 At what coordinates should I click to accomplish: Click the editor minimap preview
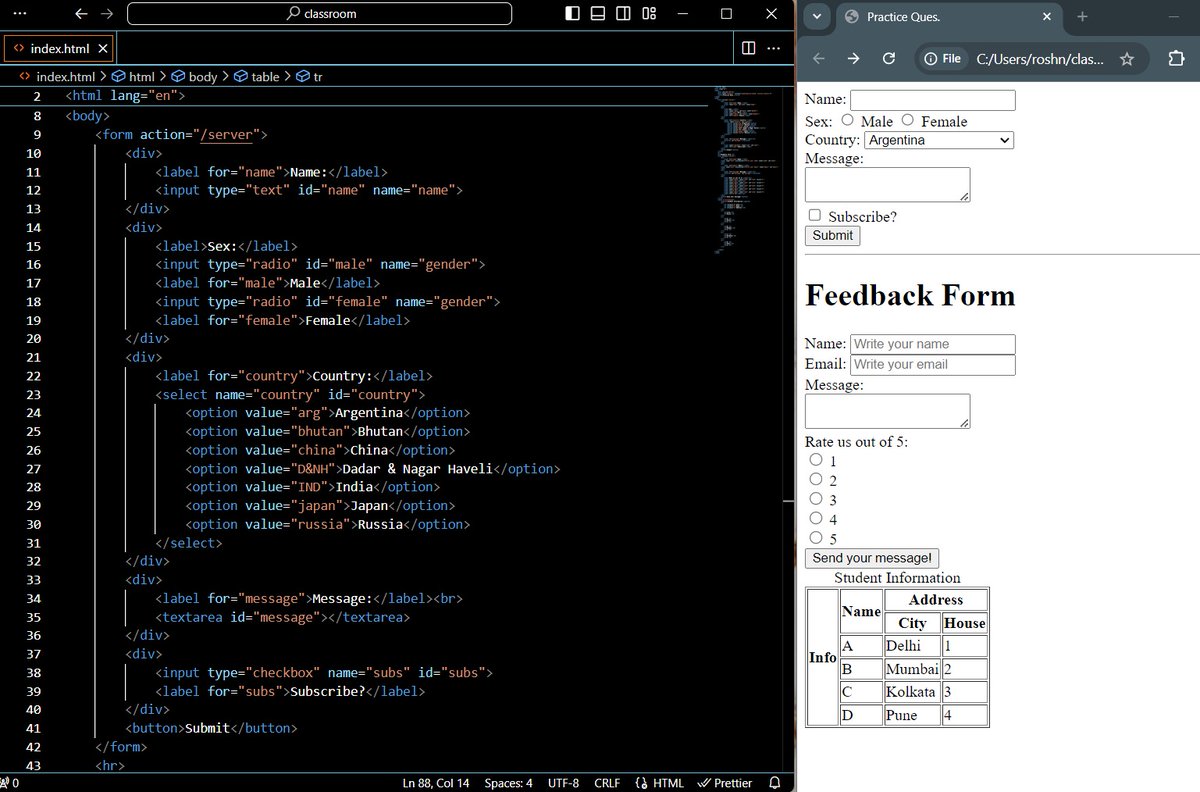[746, 170]
